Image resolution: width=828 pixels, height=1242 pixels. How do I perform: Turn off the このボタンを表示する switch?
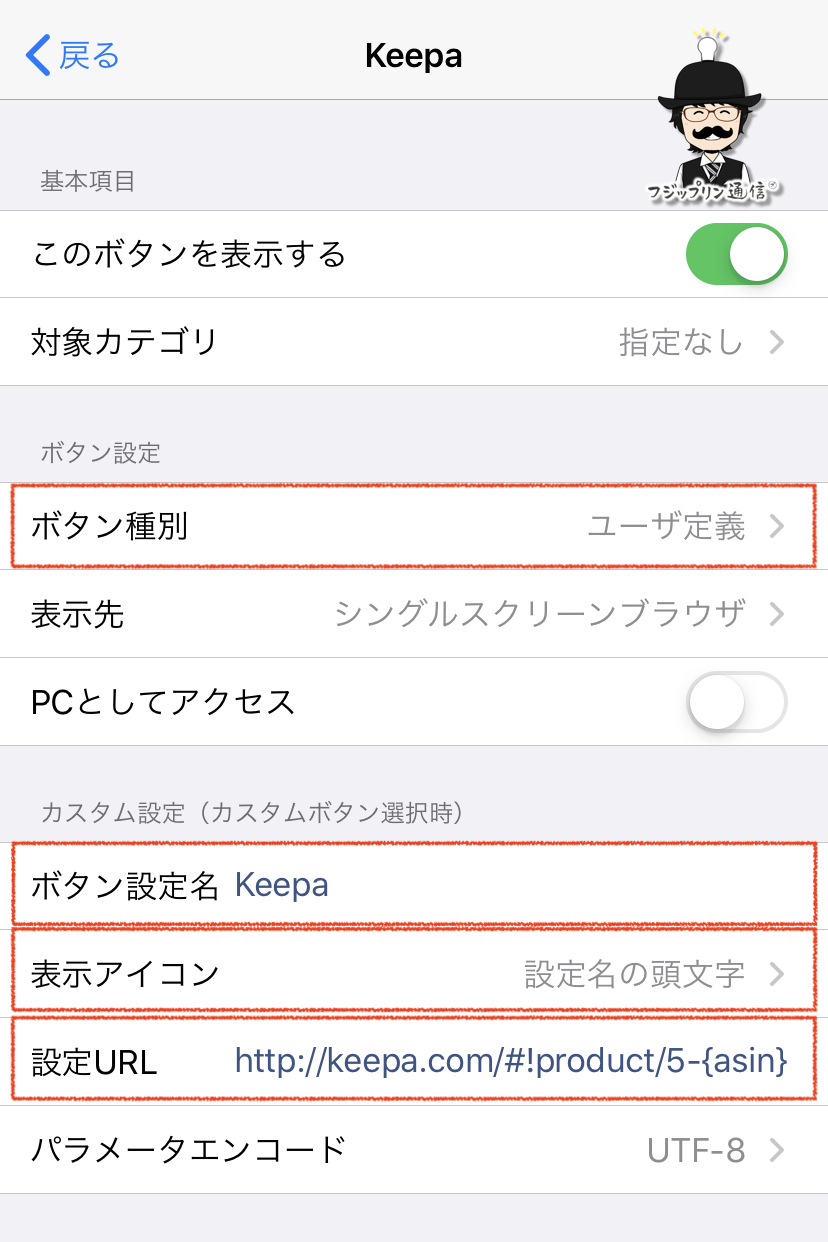click(x=736, y=254)
